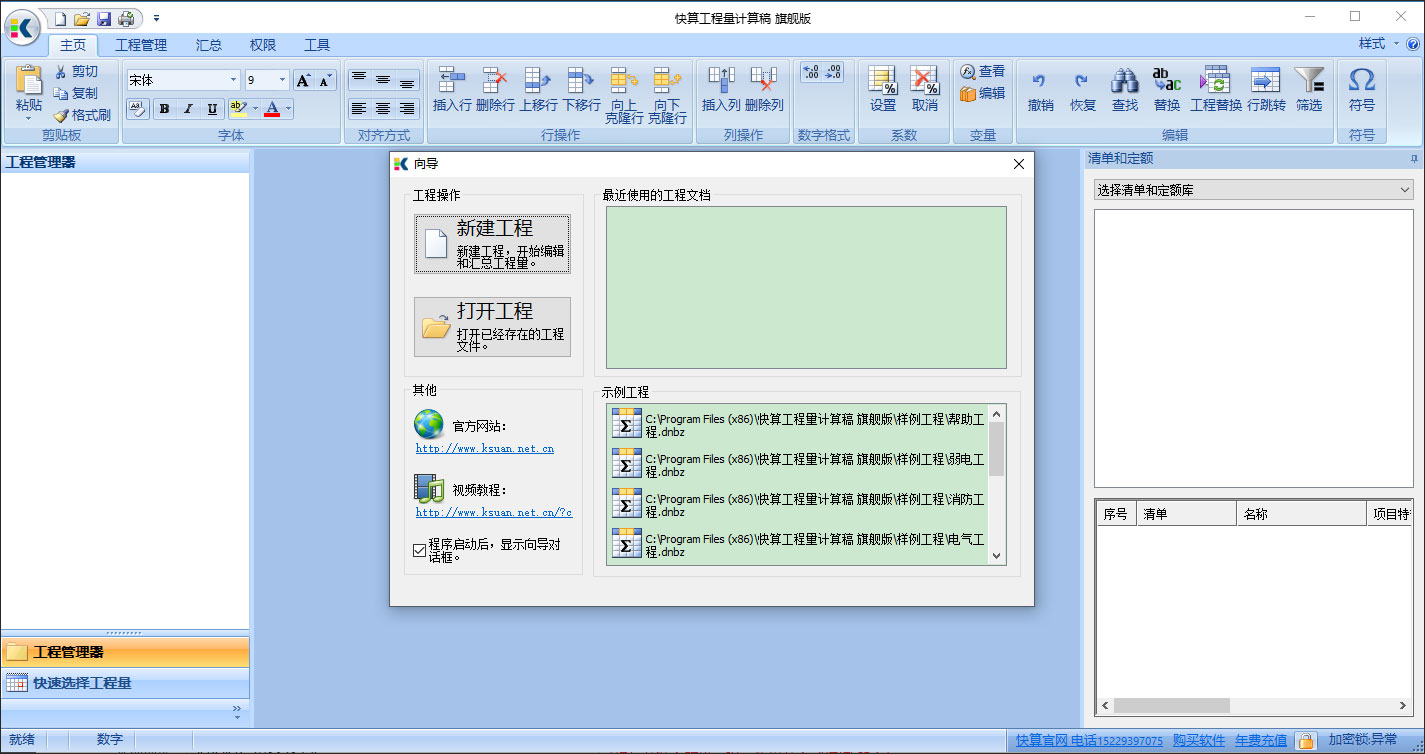
Task: Click the 打开工程 button in wizard
Action: coord(492,327)
